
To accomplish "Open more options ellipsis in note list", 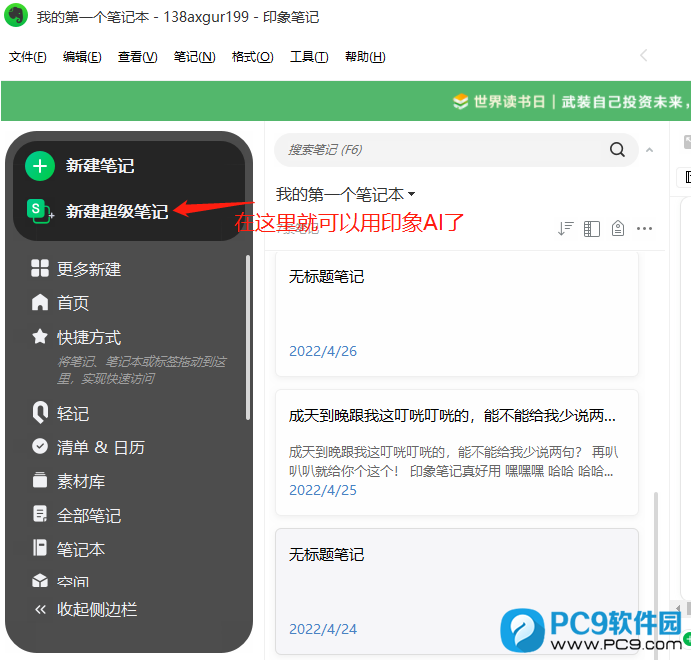I will [644, 228].
